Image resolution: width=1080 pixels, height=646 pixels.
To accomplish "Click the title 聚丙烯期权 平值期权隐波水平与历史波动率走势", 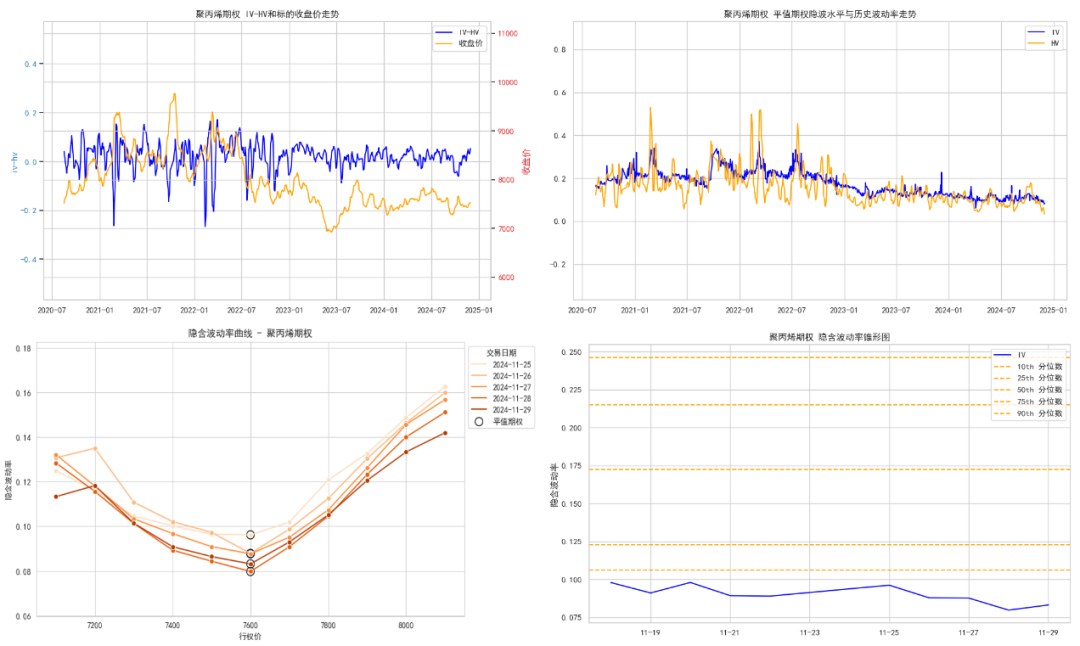I will pos(820,14).
